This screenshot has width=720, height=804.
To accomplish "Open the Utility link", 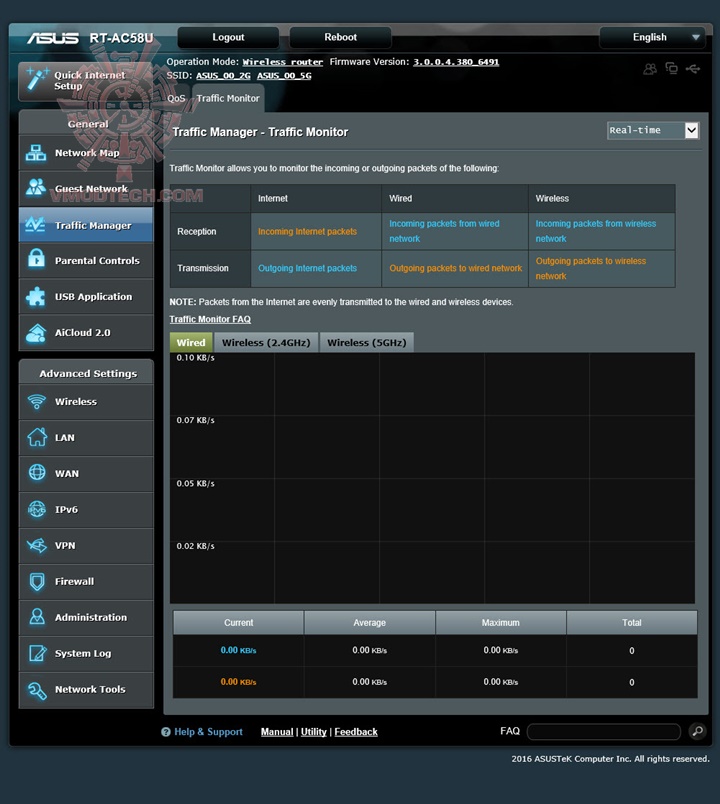I will click(313, 732).
